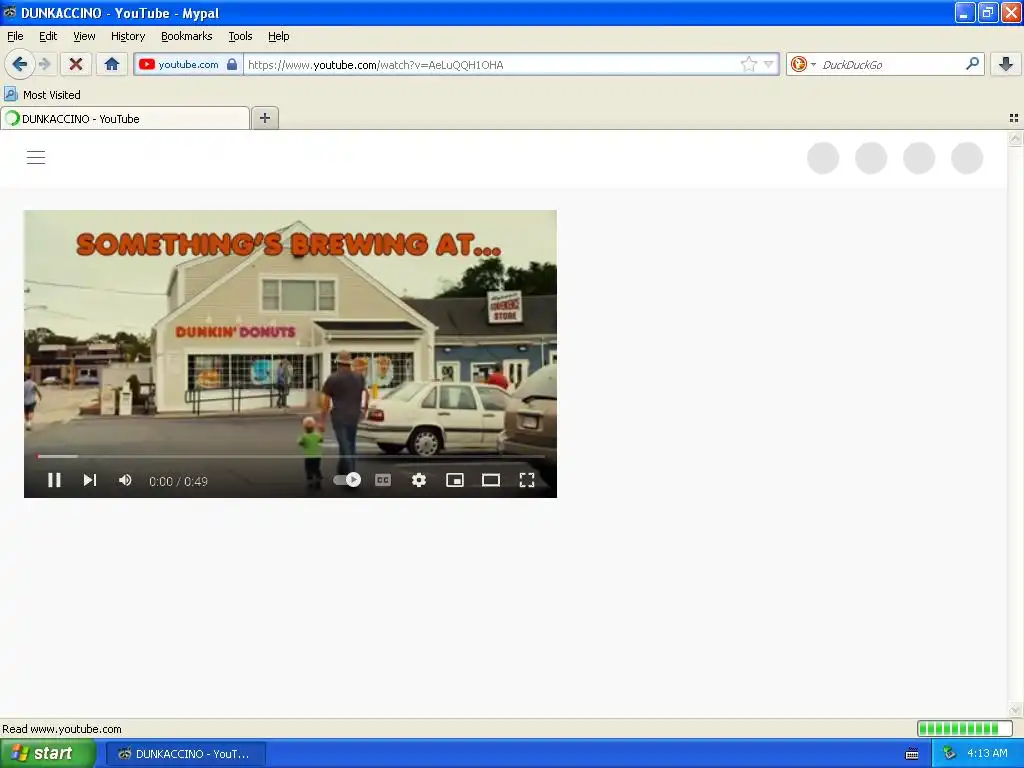Mute the video volume

tap(125, 480)
